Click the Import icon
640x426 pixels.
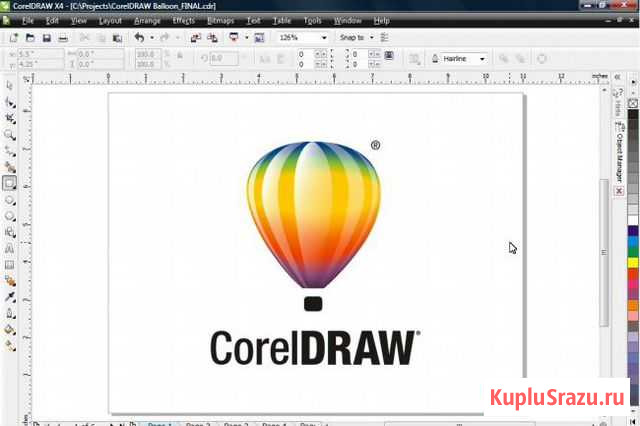pos(196,38)
